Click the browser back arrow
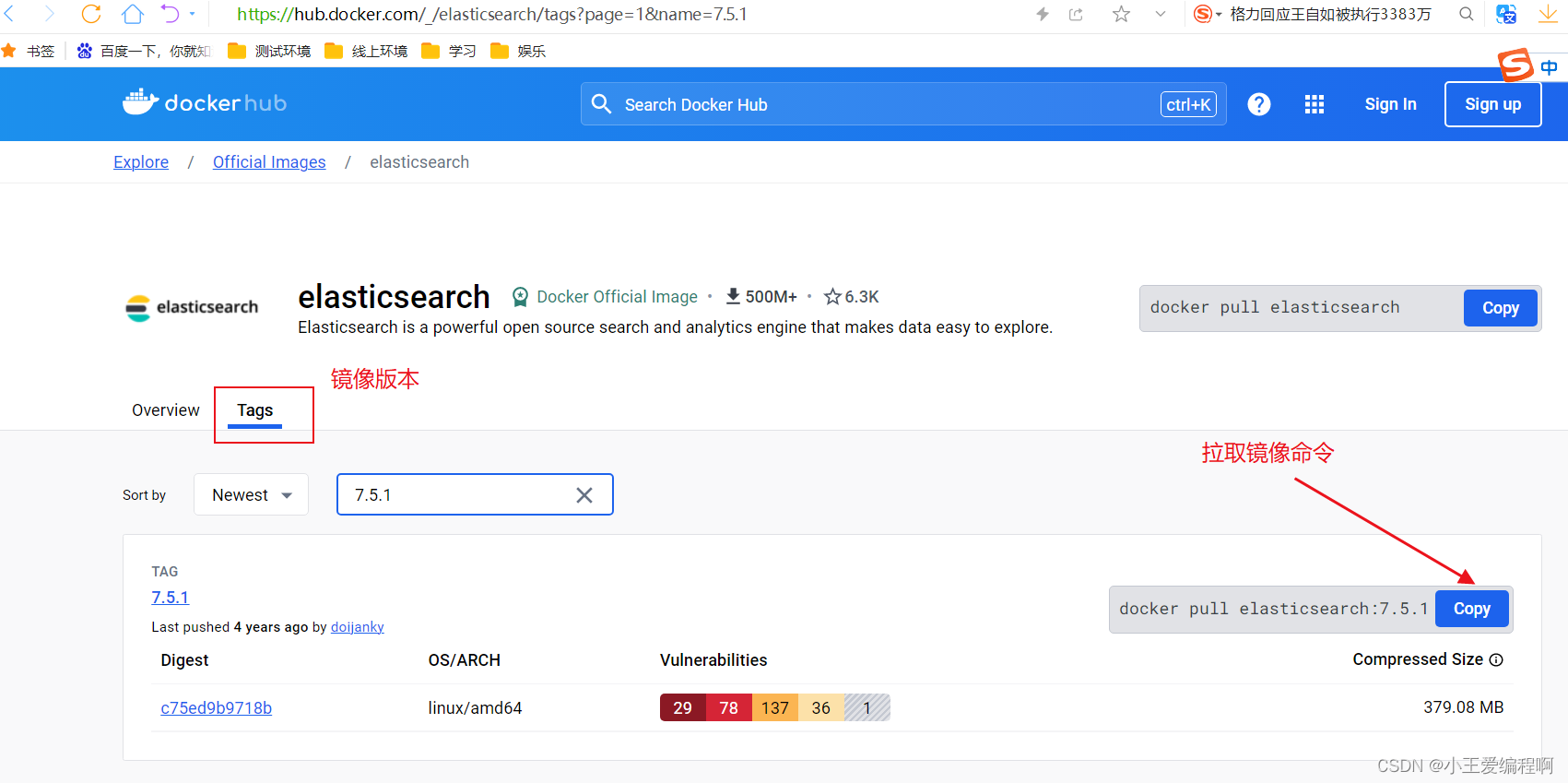 pos(9,14)
